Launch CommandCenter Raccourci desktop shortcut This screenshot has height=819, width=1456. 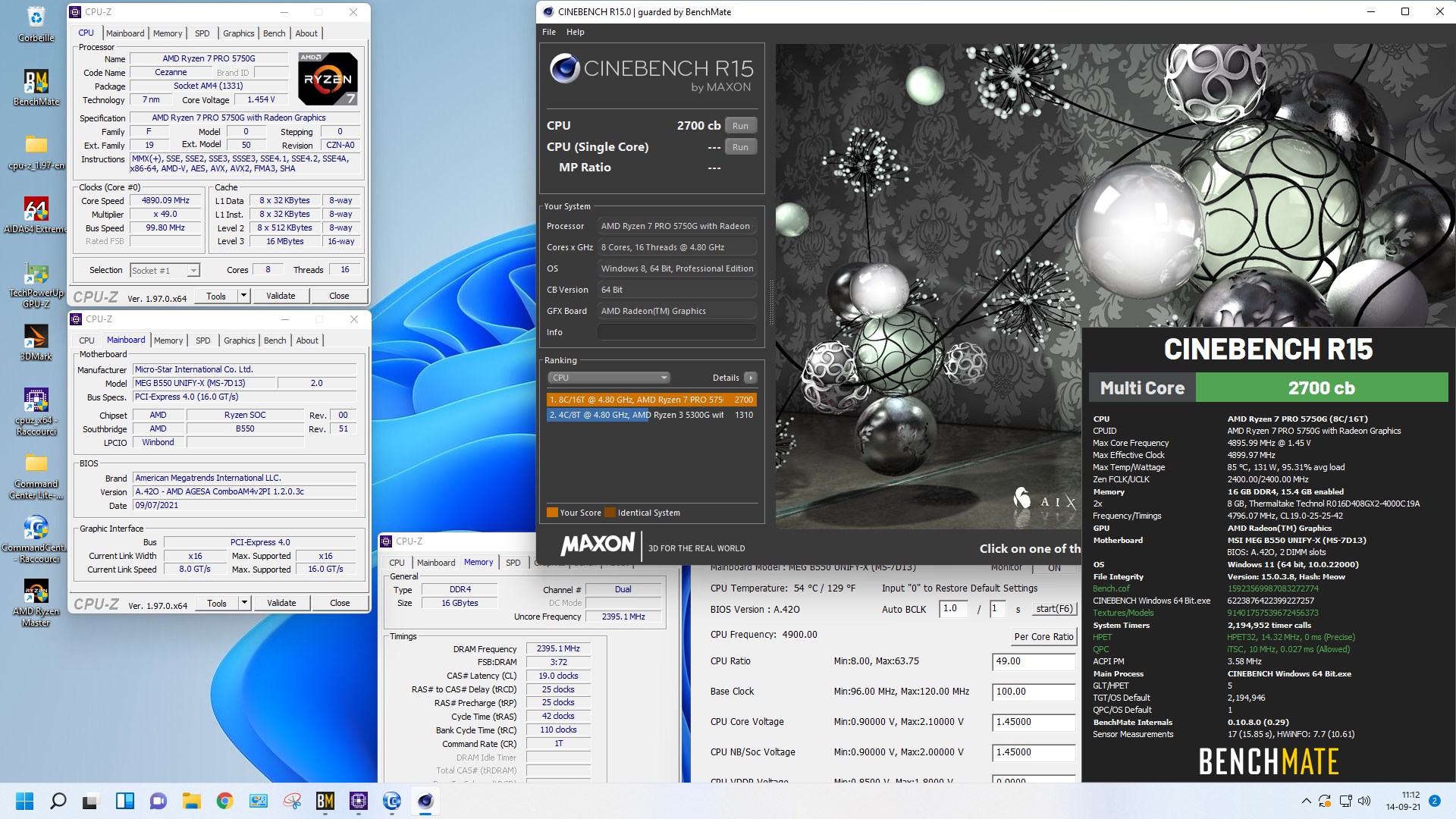click(x=36, y=540)
